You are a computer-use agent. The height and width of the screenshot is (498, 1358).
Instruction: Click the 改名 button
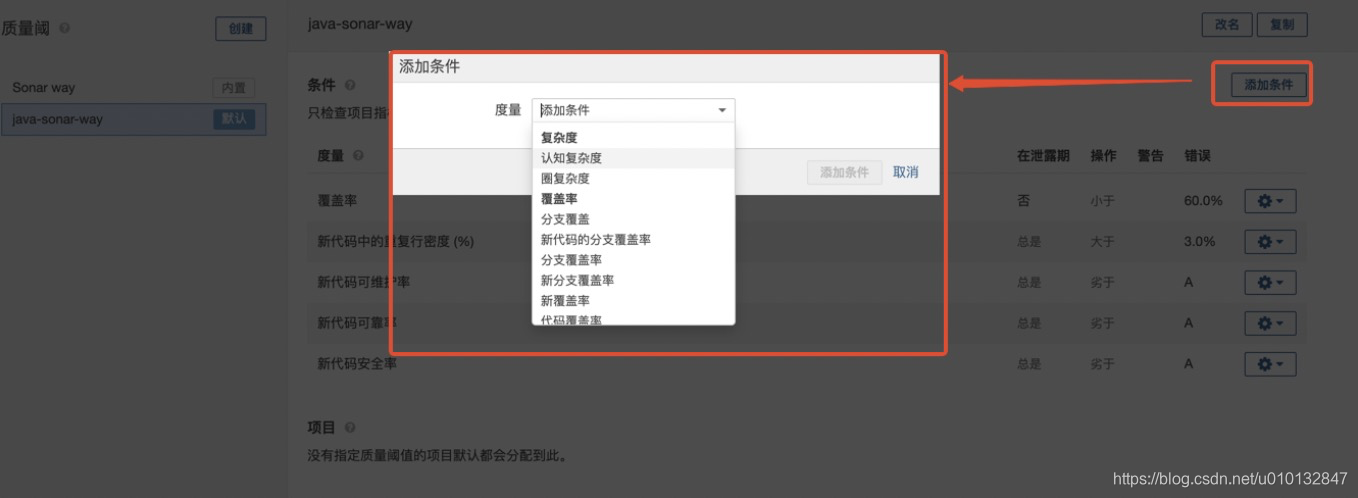1227,25
